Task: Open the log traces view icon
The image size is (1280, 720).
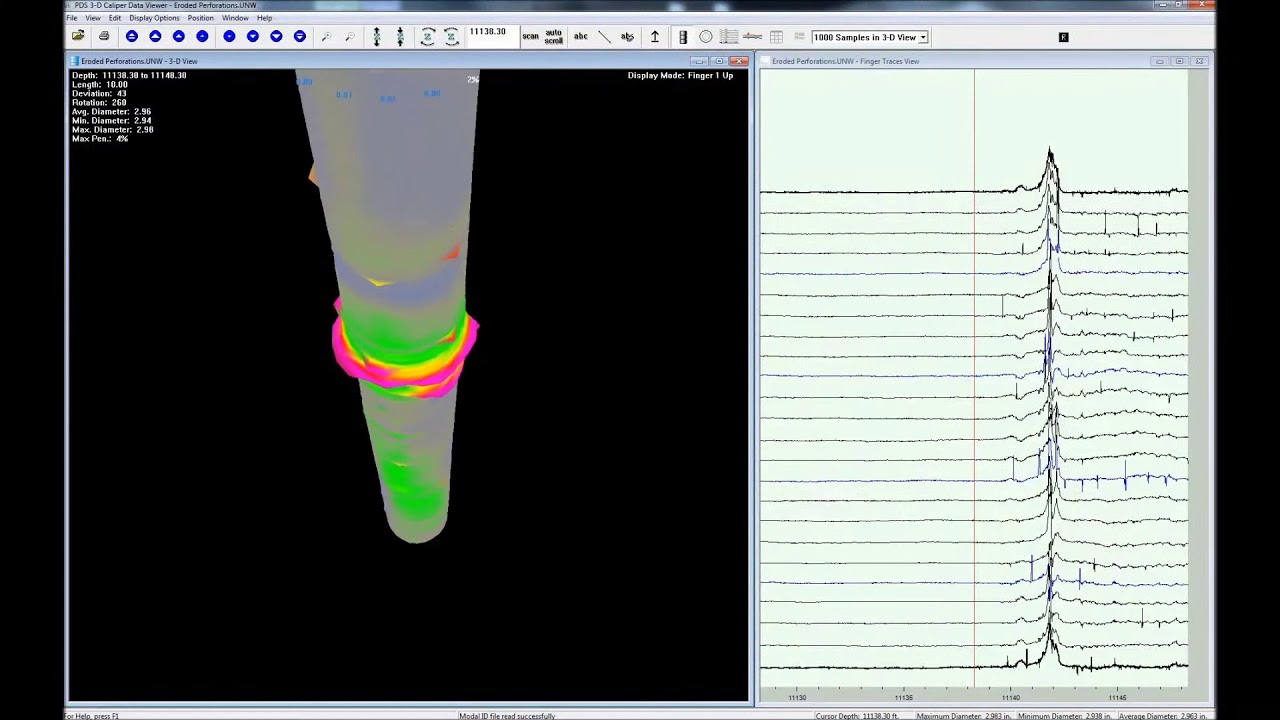Action: 729,37
